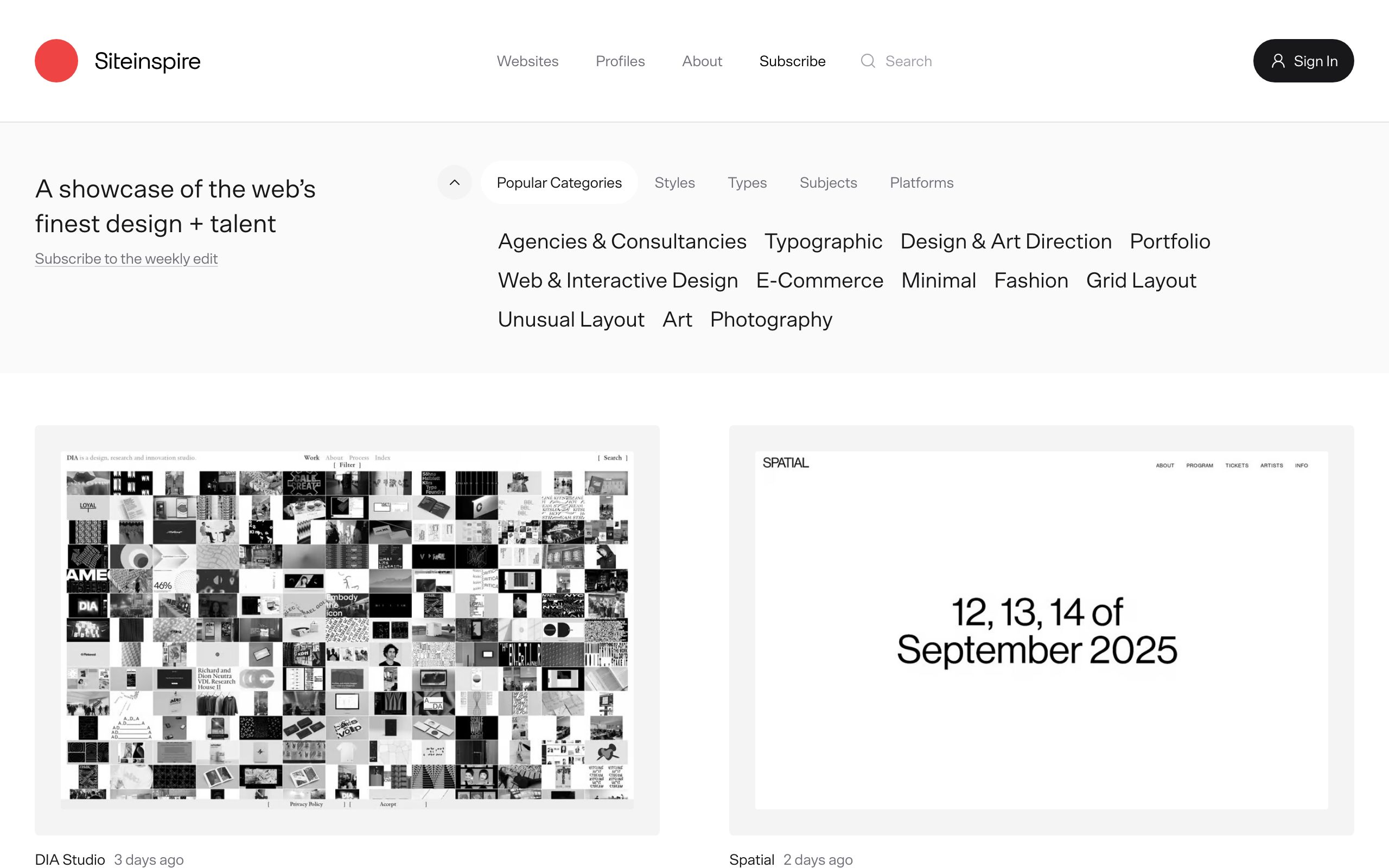Click the Spatial title link
The height and width of the screenshot is (868, 1389).
tap(751, 859)
